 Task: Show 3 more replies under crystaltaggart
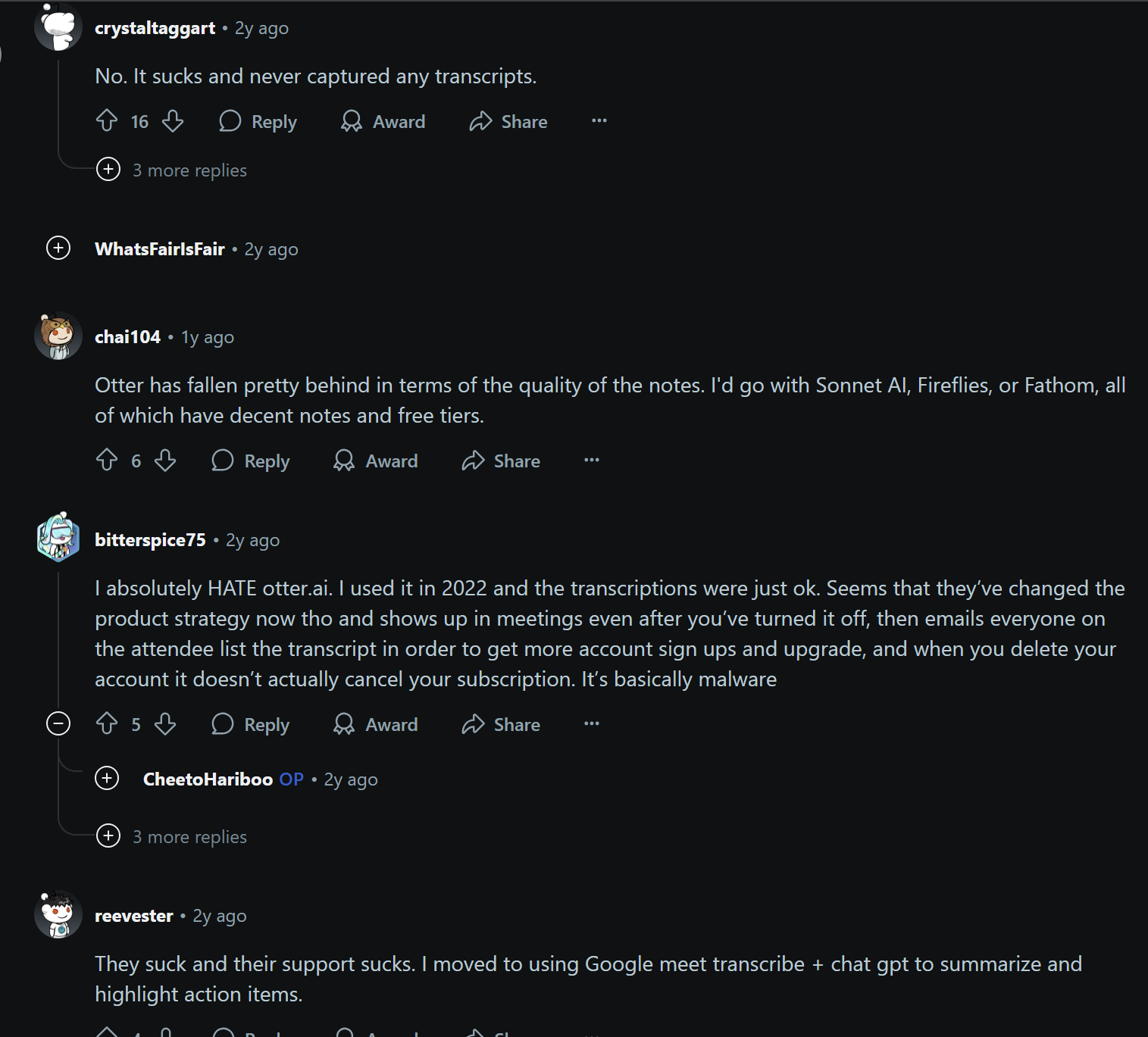point(108,170)
